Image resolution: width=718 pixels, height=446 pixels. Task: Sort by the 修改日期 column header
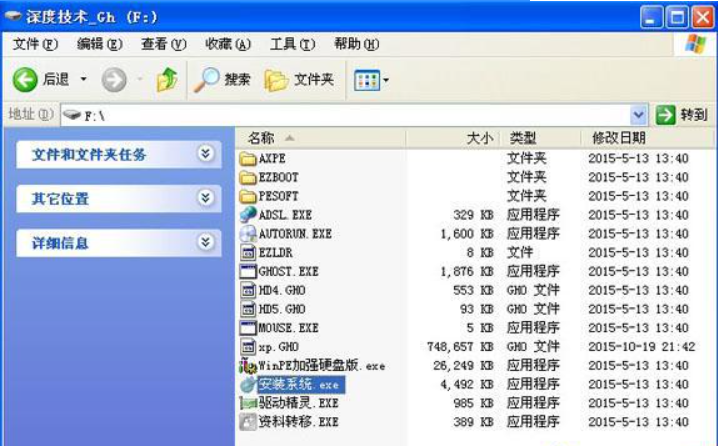(619, 137)
